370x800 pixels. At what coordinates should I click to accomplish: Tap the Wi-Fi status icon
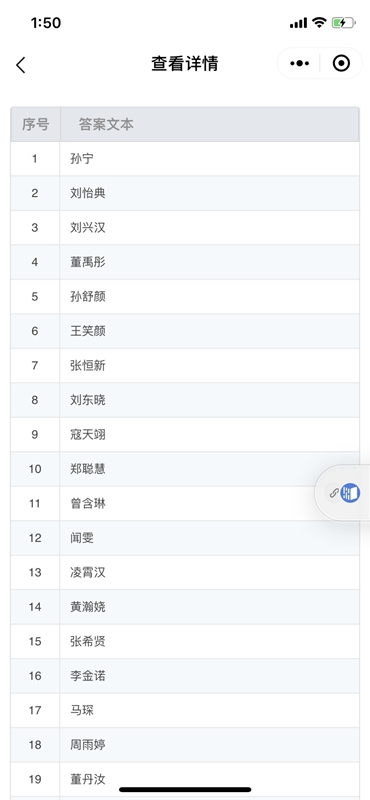click(319, 22)
